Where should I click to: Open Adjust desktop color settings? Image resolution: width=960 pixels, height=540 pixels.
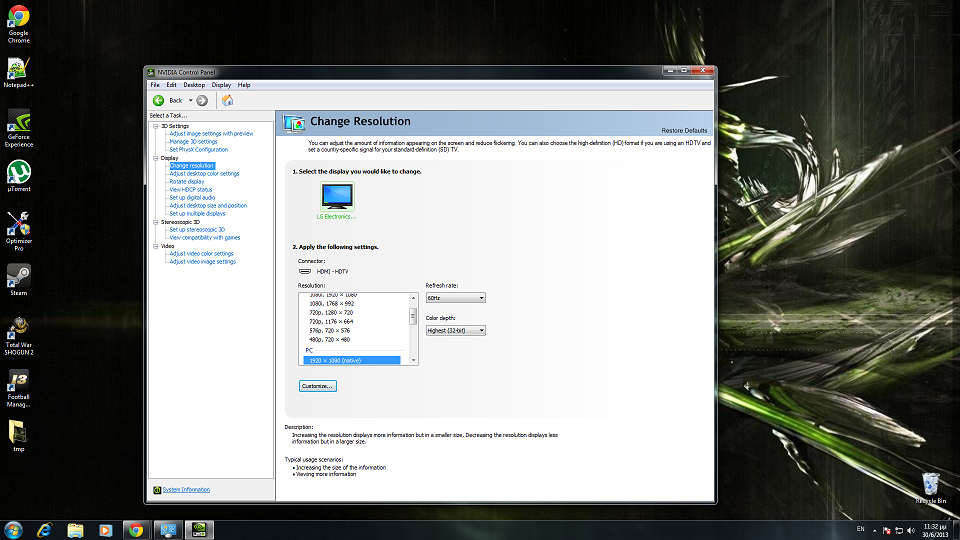pyautogui.click(x=204, y=174)
